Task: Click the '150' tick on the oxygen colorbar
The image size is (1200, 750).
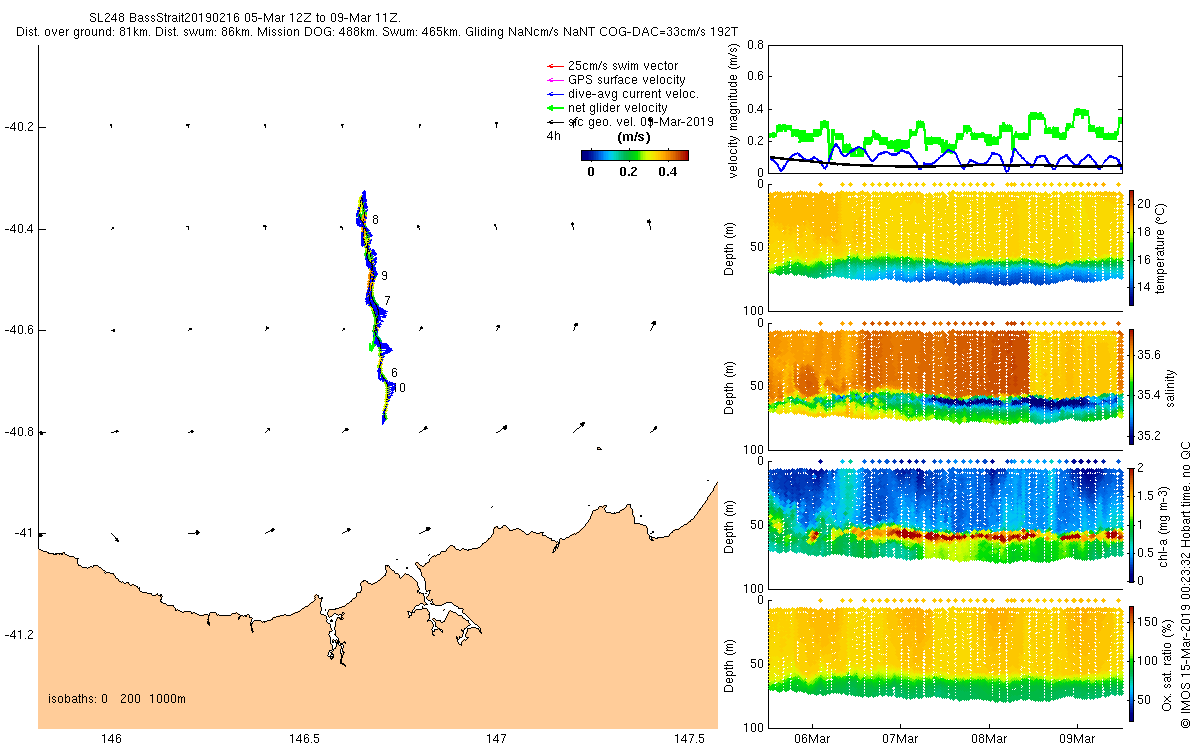Action: click(x=1148, y=624)
